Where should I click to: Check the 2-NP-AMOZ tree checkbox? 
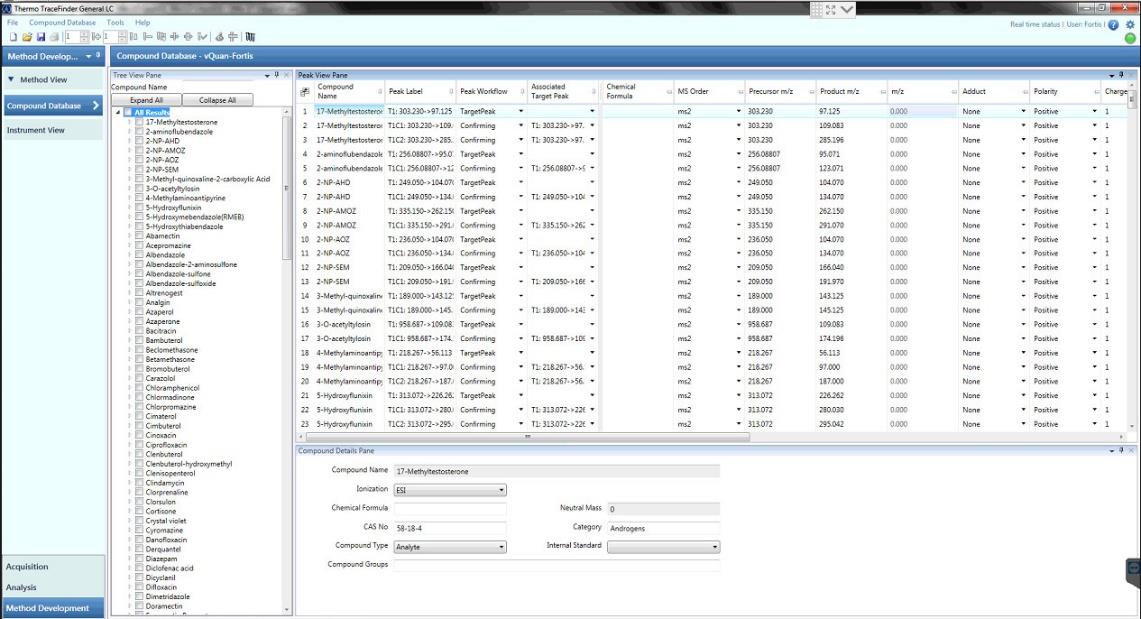[139, 151]
